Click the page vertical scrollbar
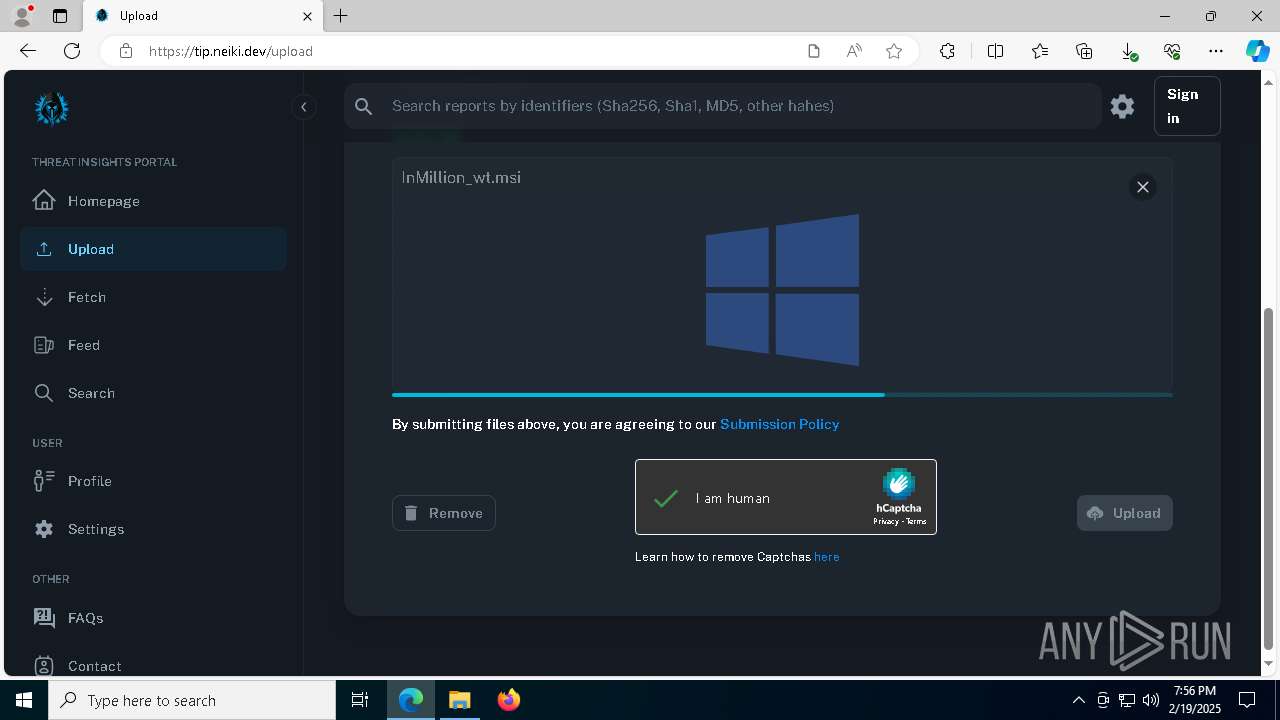The width and height of the screenshot is (1280, 720). [1269, 478]
